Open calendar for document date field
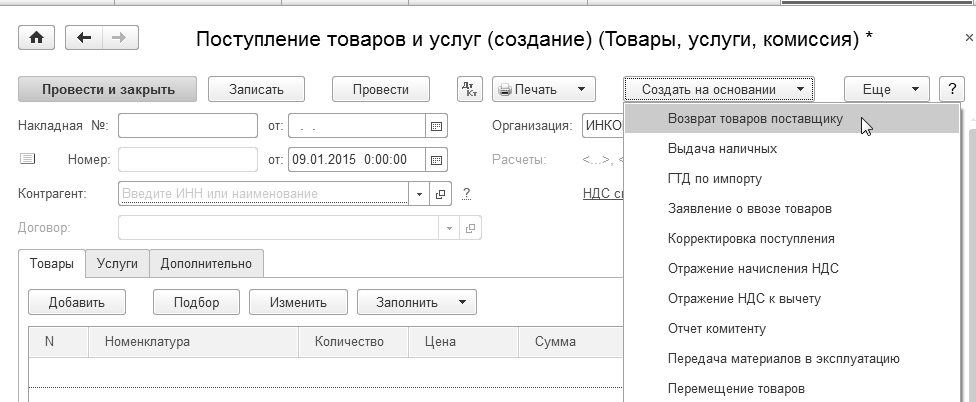Viewport: 976px width, 402px height. pyautogui.click(x=435, y=160)
